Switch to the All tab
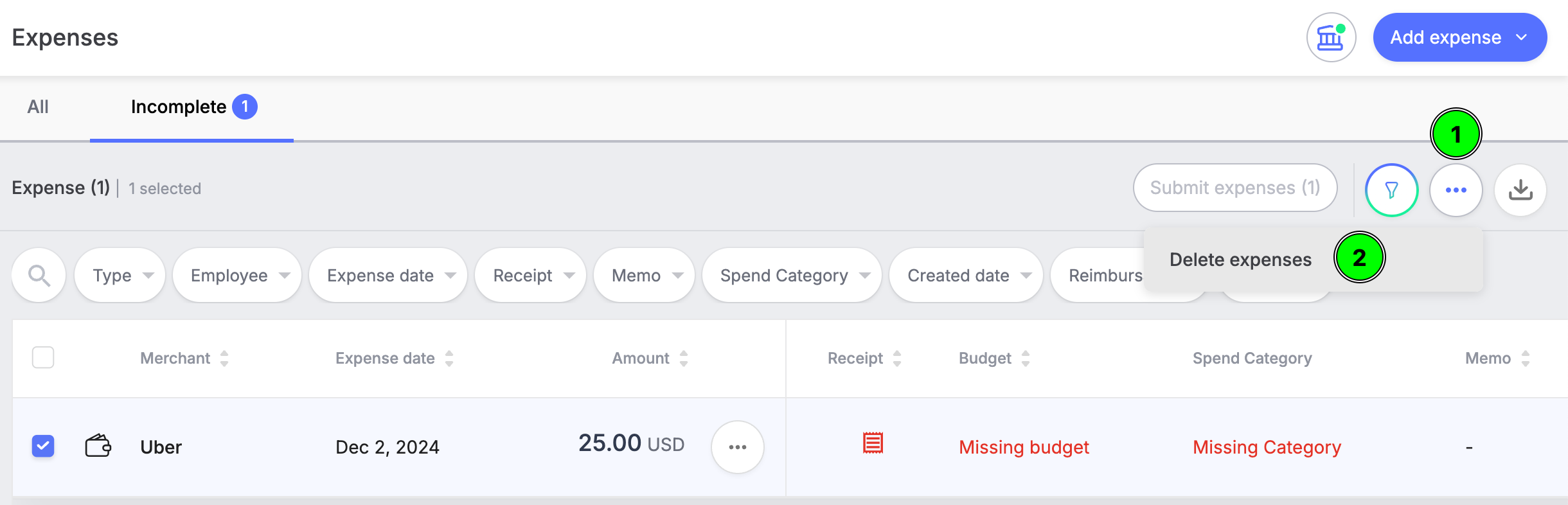 click(38, 107)
